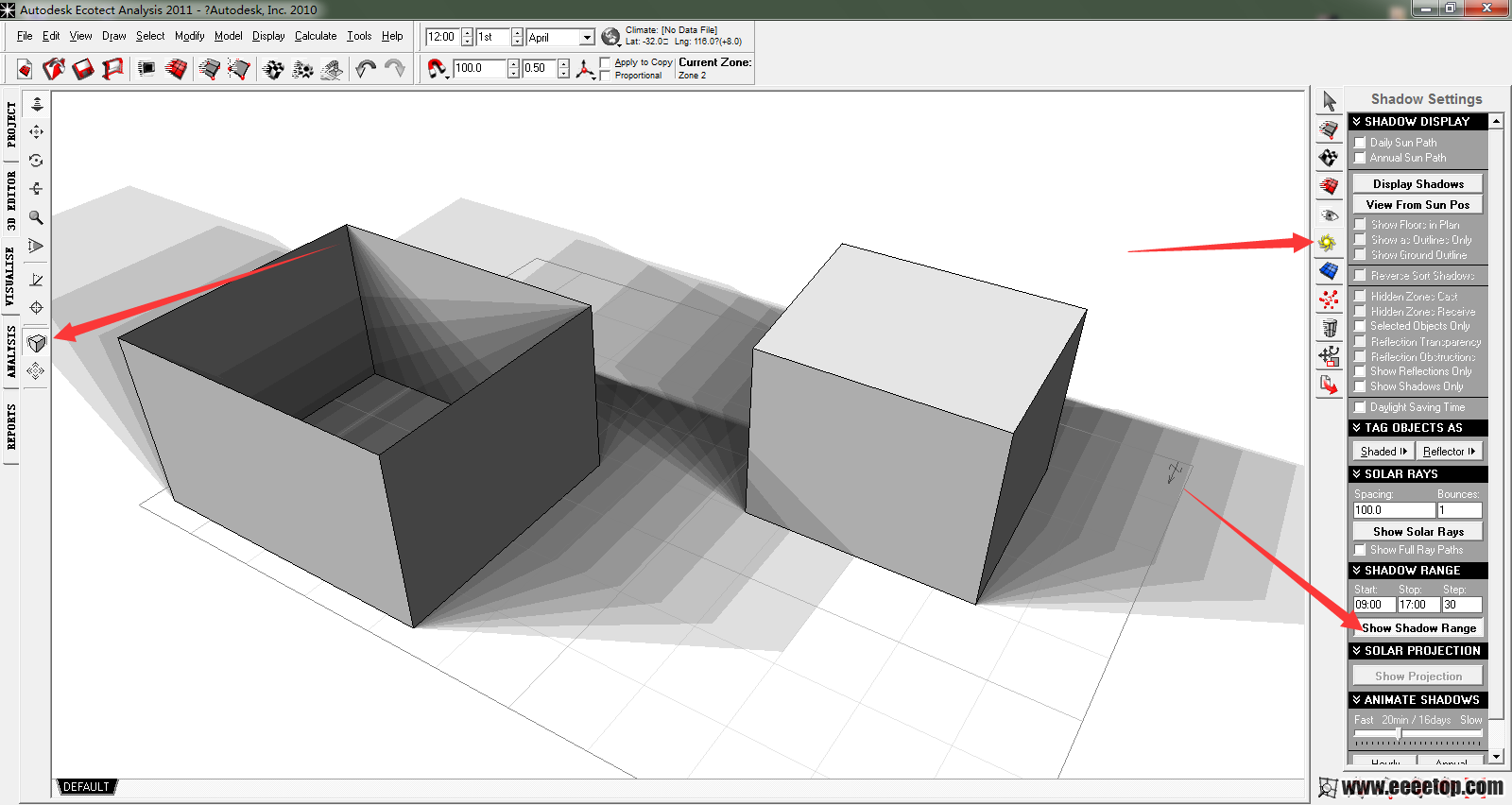Image resolution: width=1512 pixels, height=805 pixels.
Task: Open the Shaded tag dropdown
Action: pyautogui.click(x=1383, y=452)
